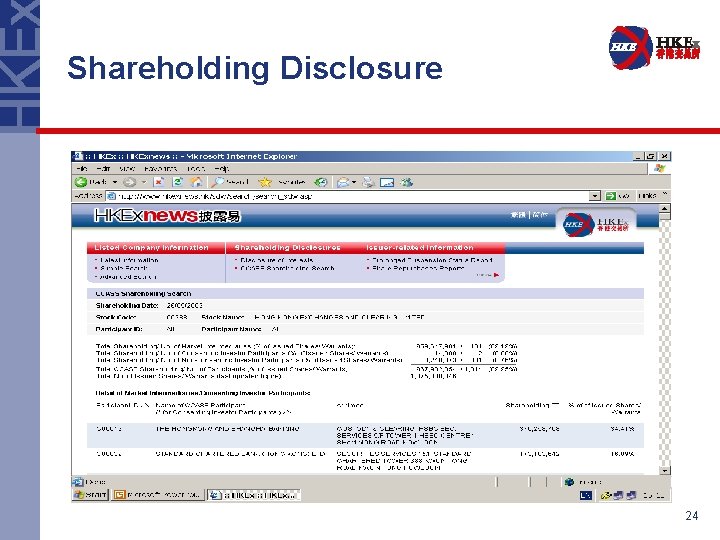Click the Start button on taskbar

91,495
